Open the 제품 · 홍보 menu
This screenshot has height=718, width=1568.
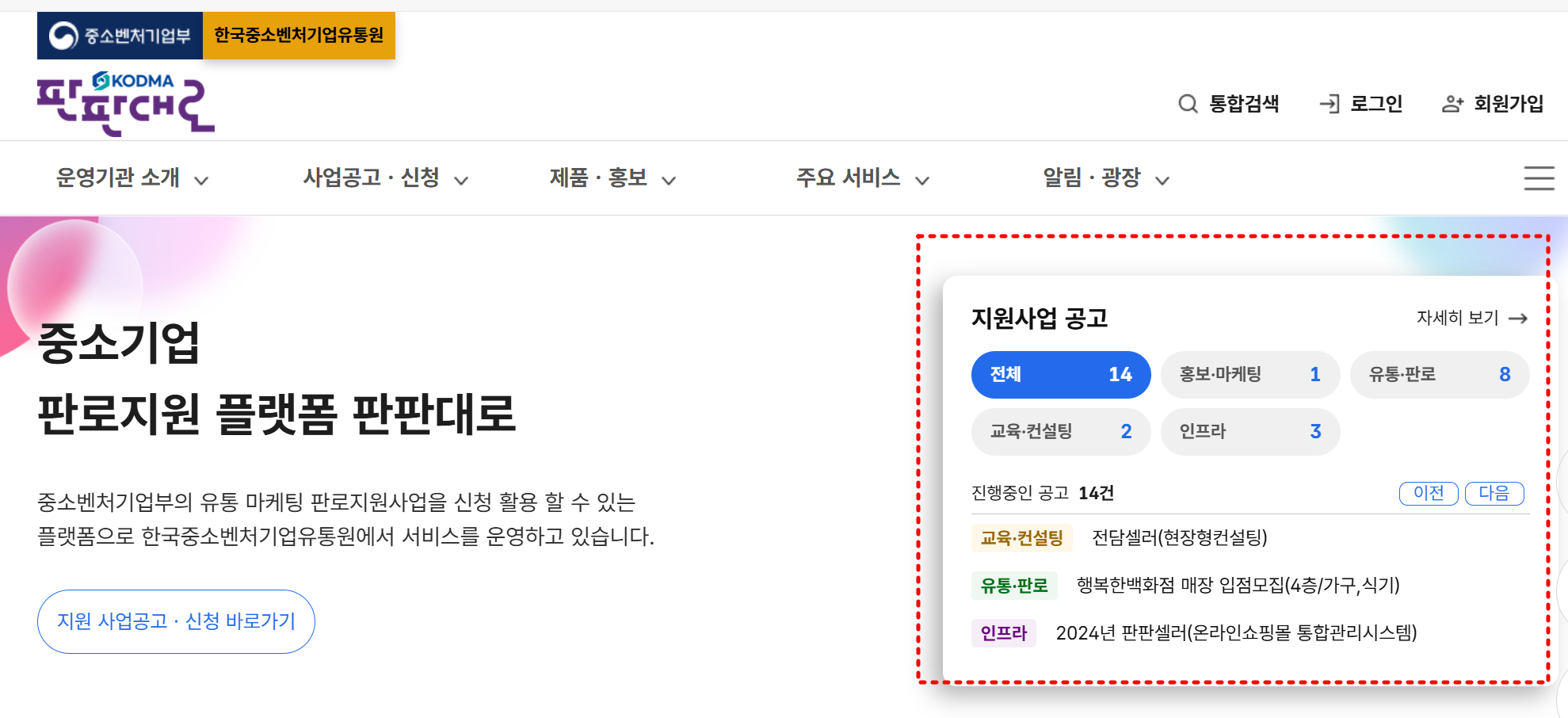[x=598, y=178]
